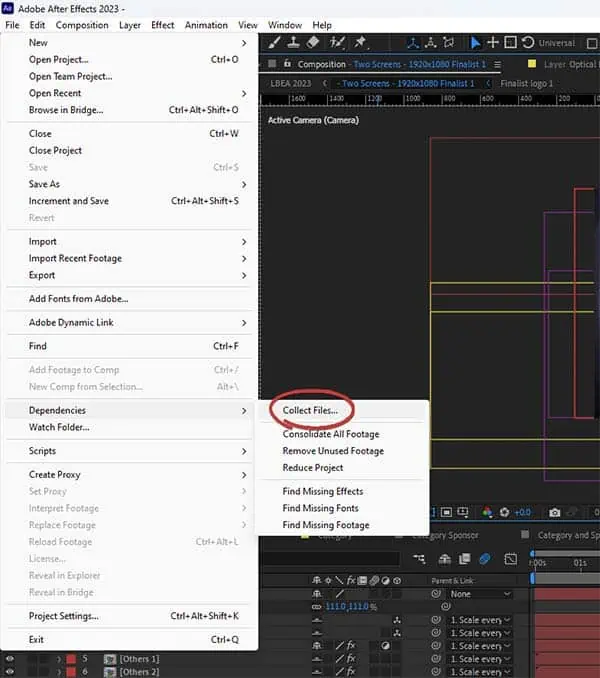Choose View Axis mode icon

pos(449,43)
